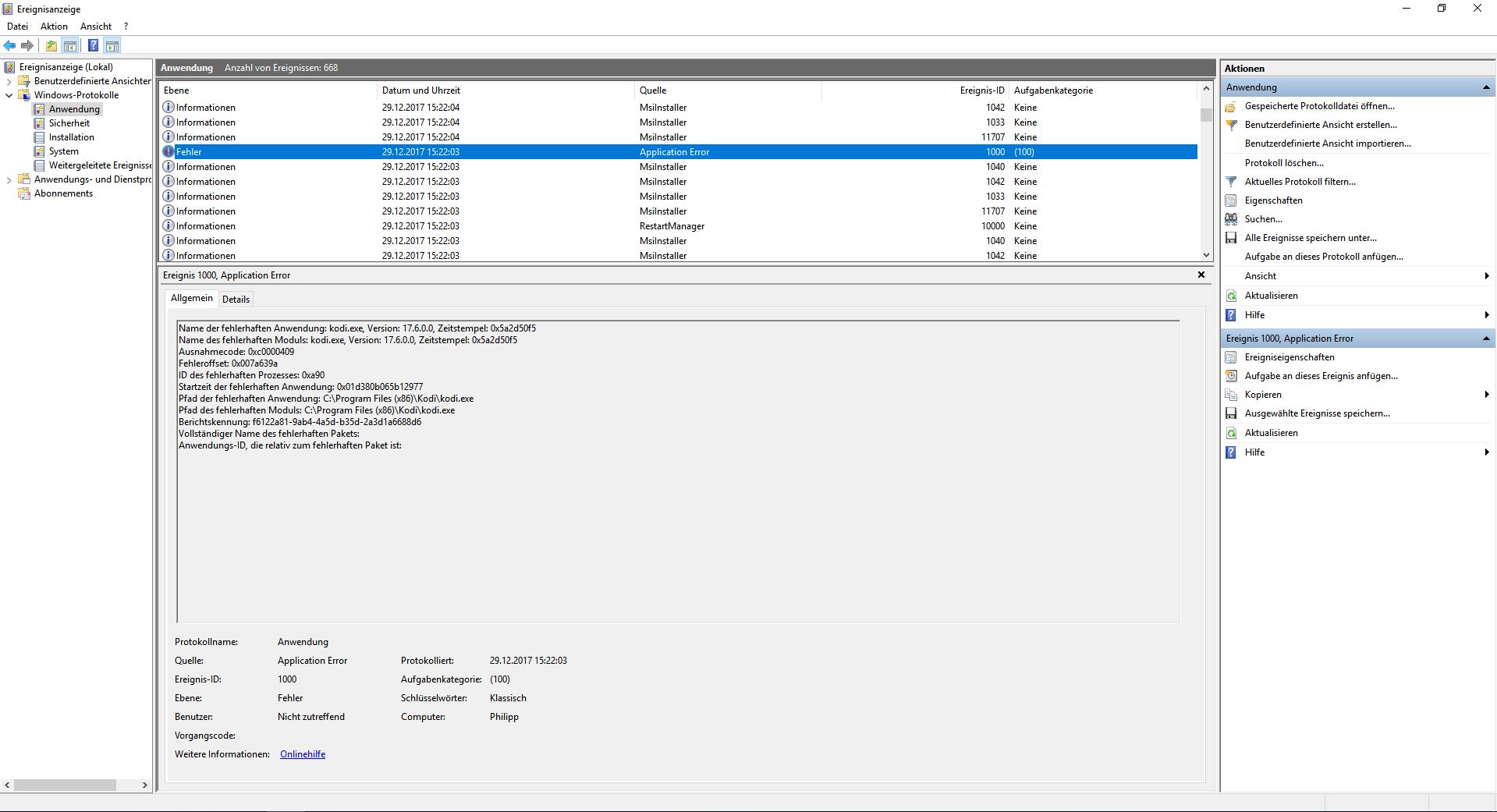The image size is (1497, 812).
Task: Click Aufgabe an dieses Protokoll anfügen
Action: point(1324,257)
